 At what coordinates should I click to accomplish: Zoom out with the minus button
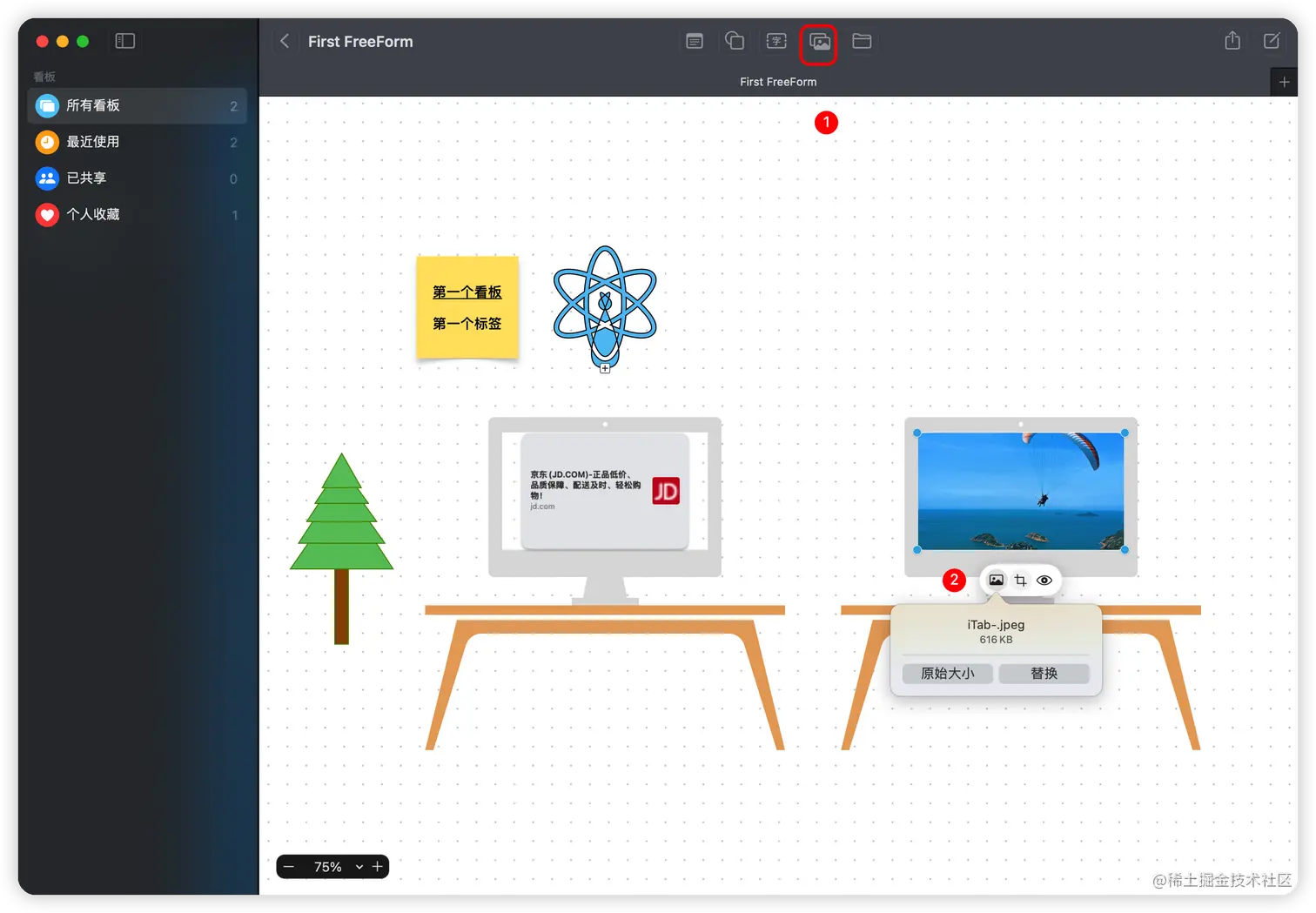click(x=289, y=867)
